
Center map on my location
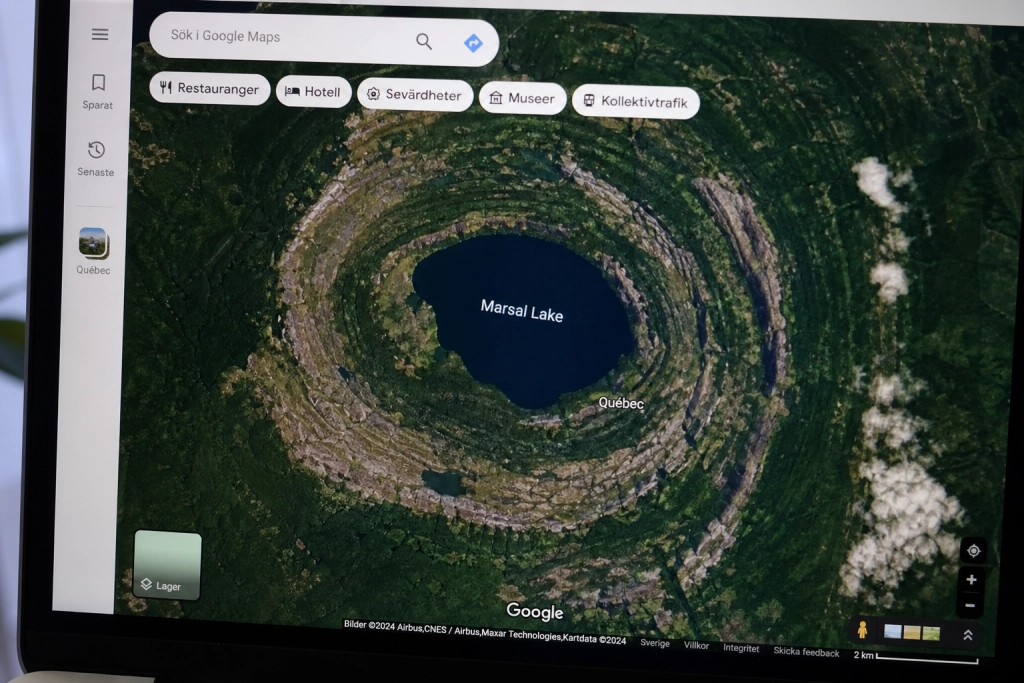coord(973,550)
